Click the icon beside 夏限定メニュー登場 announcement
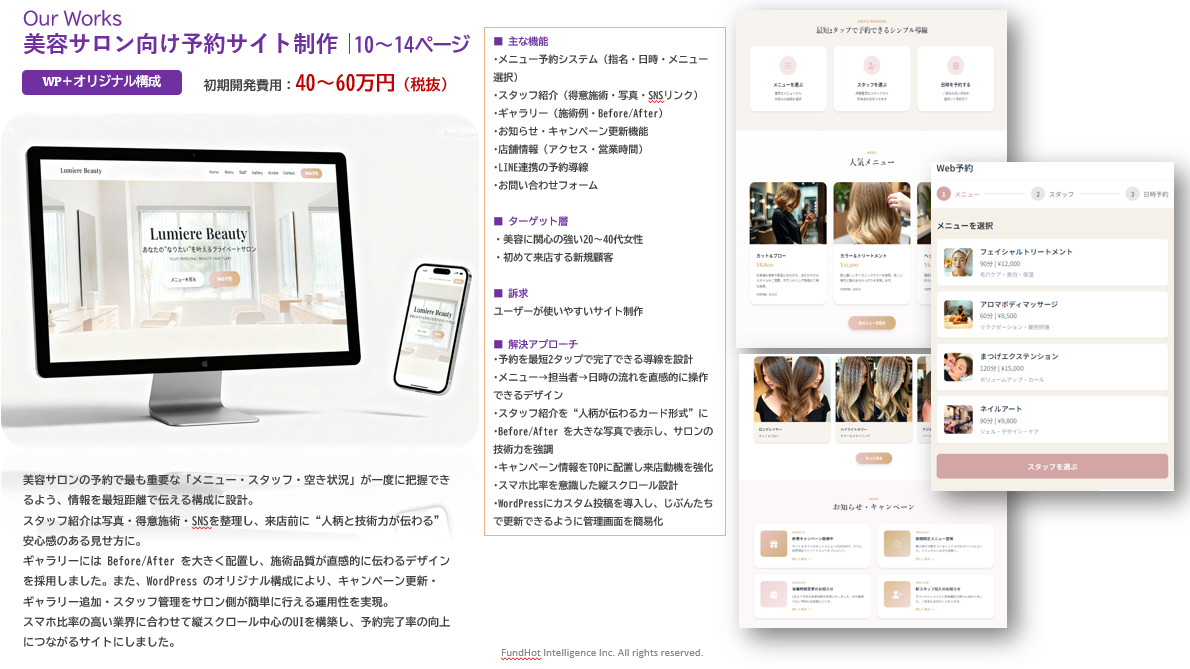The height and width of the screenshot is (669, 1190). [897, 545]
